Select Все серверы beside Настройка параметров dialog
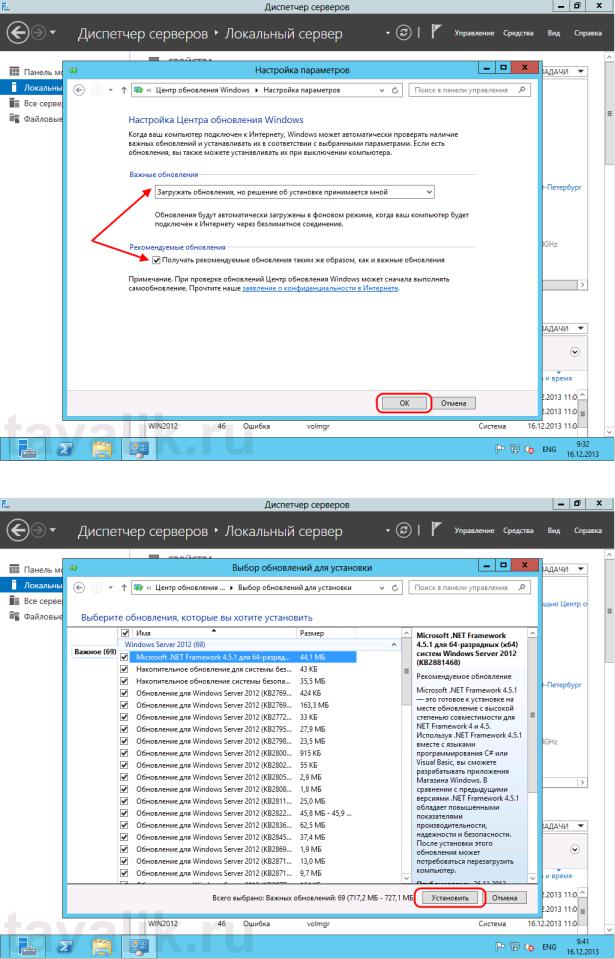 [37, 103]
